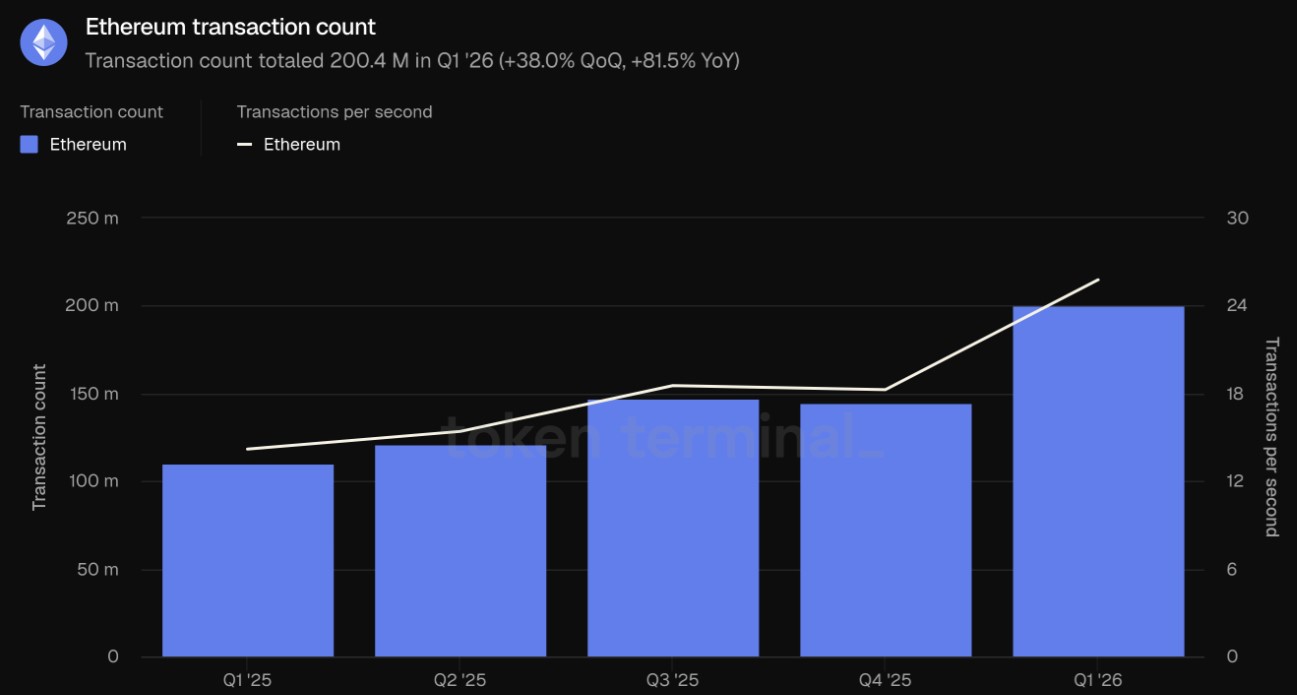Click the line's peak point above Q1 '26

1098,280
